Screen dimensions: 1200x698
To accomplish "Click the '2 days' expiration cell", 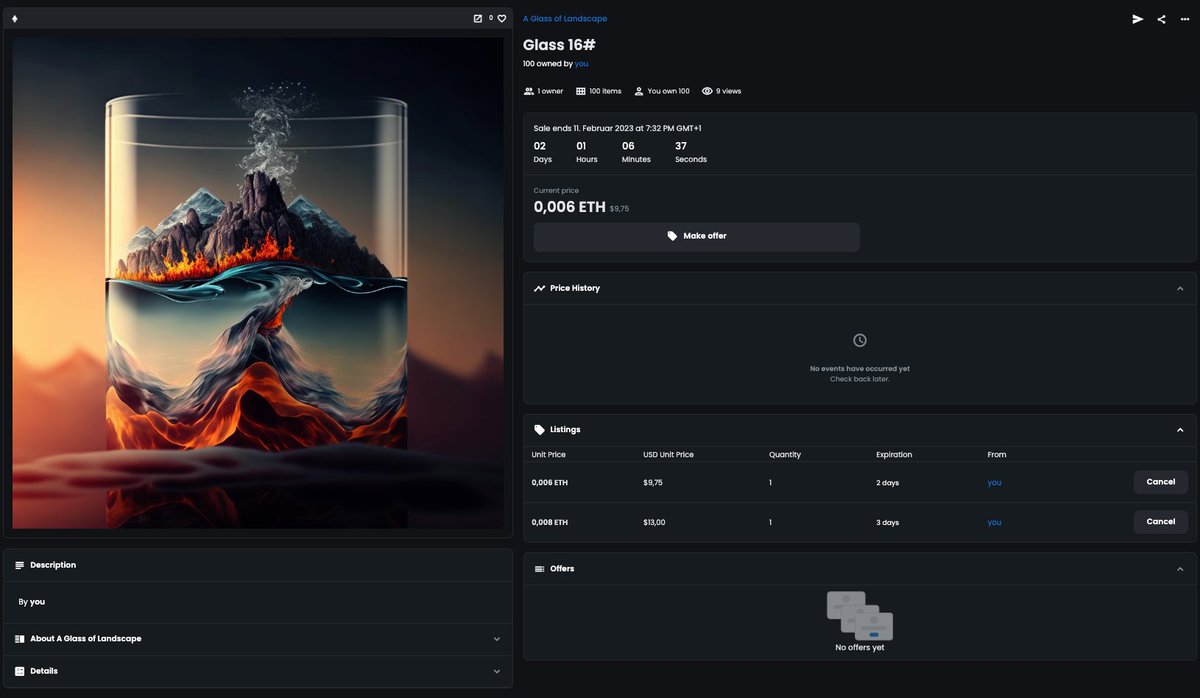I will pos(888,483).
